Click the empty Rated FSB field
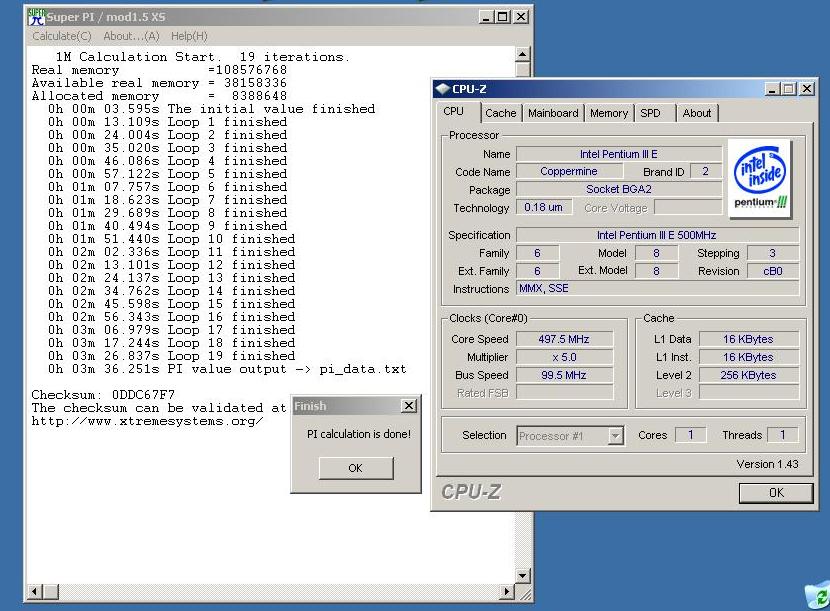 pos(564,393)
